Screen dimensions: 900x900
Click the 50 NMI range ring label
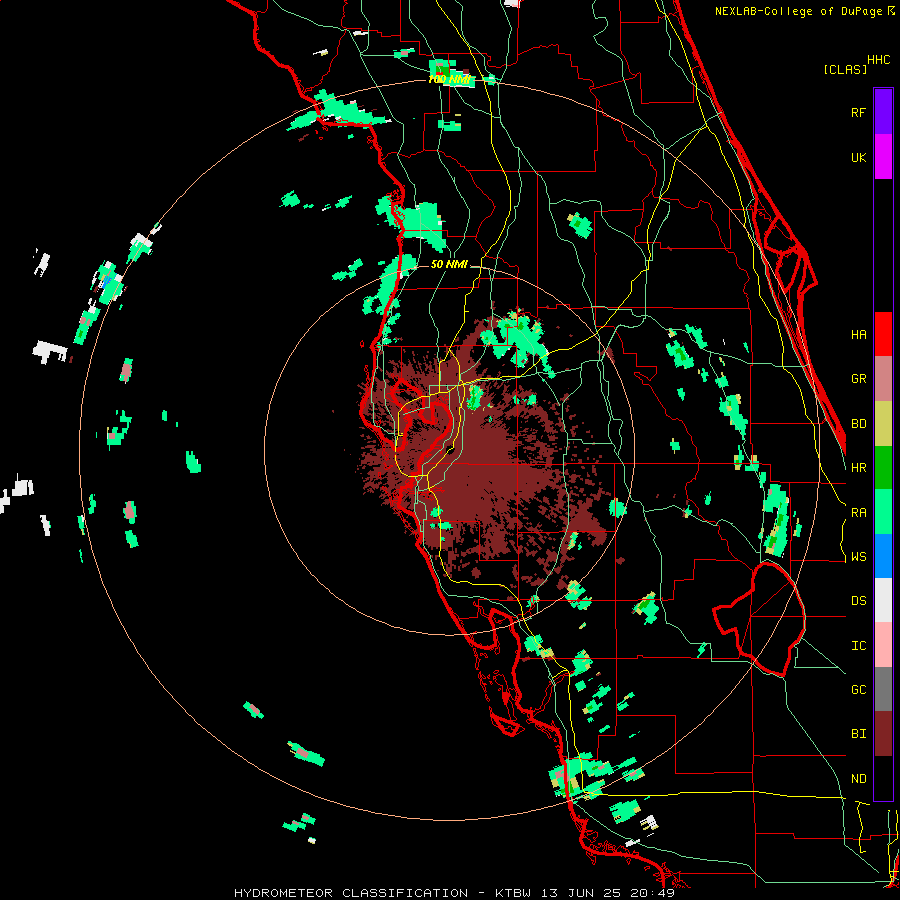[449, 264]
